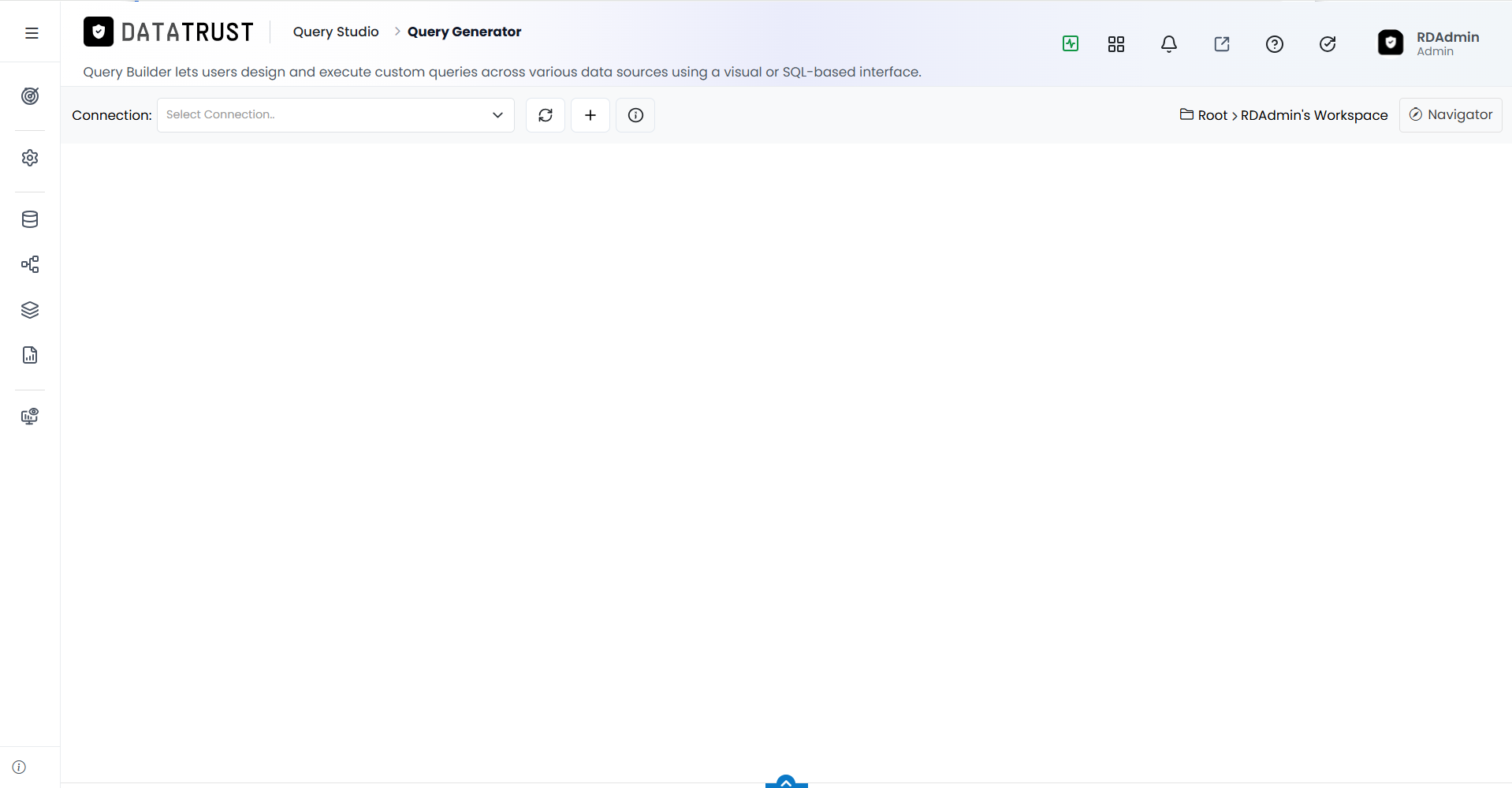Click the refresh-check icon in header
The width and height of the screenshot is (1512, 788).
pos(1328,44)
